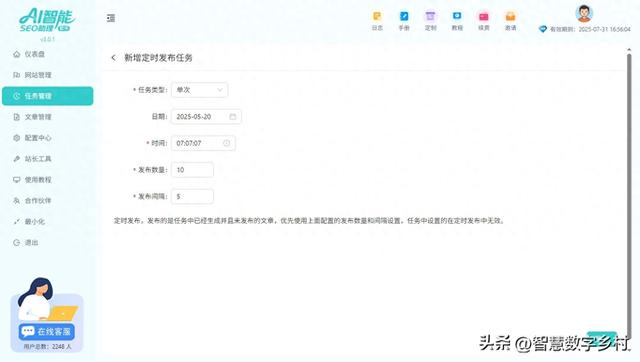Expand the 任务类型 dropdown showing 单次

tap(199, 90)
